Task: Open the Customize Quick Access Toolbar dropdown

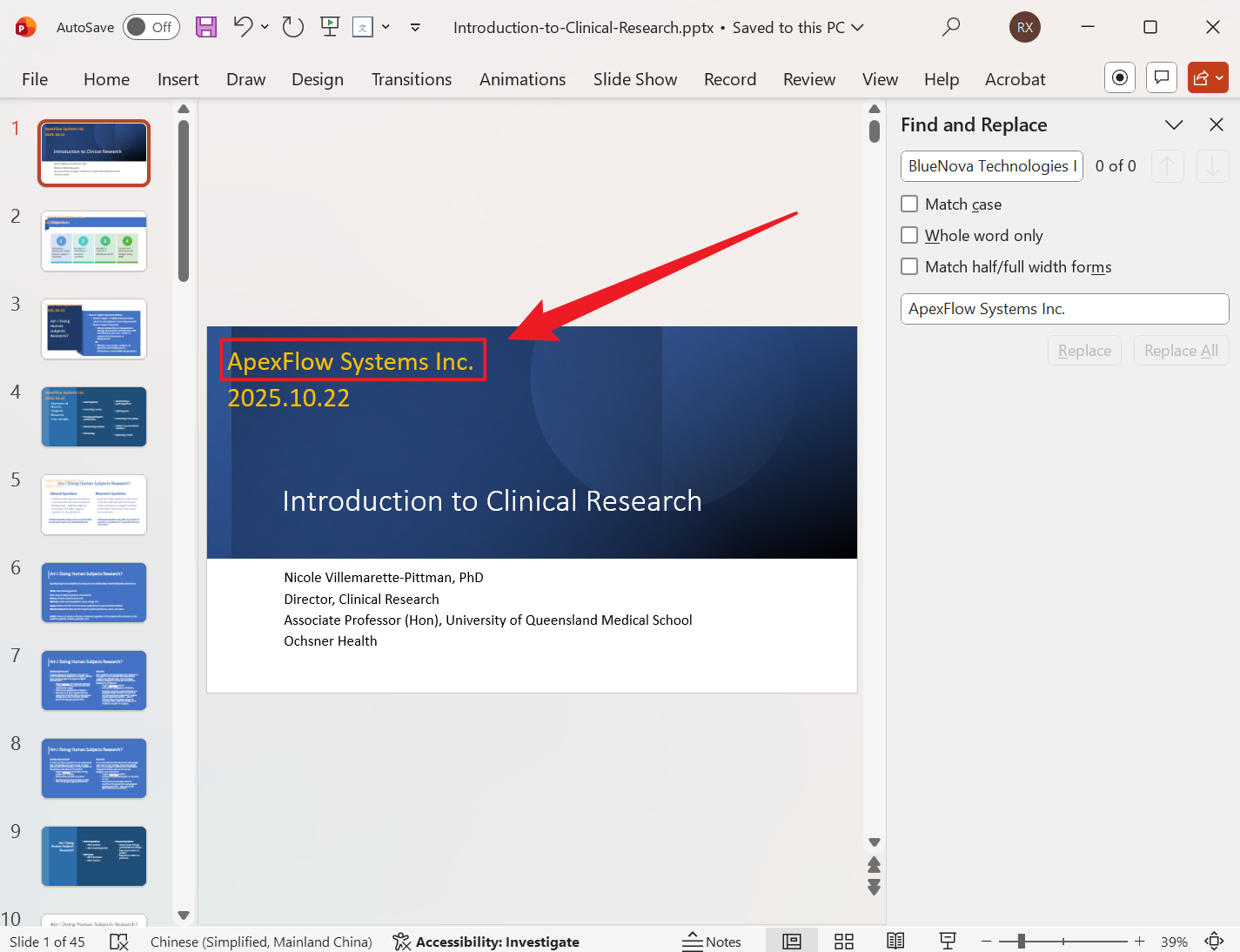Action: click(415, 28)
